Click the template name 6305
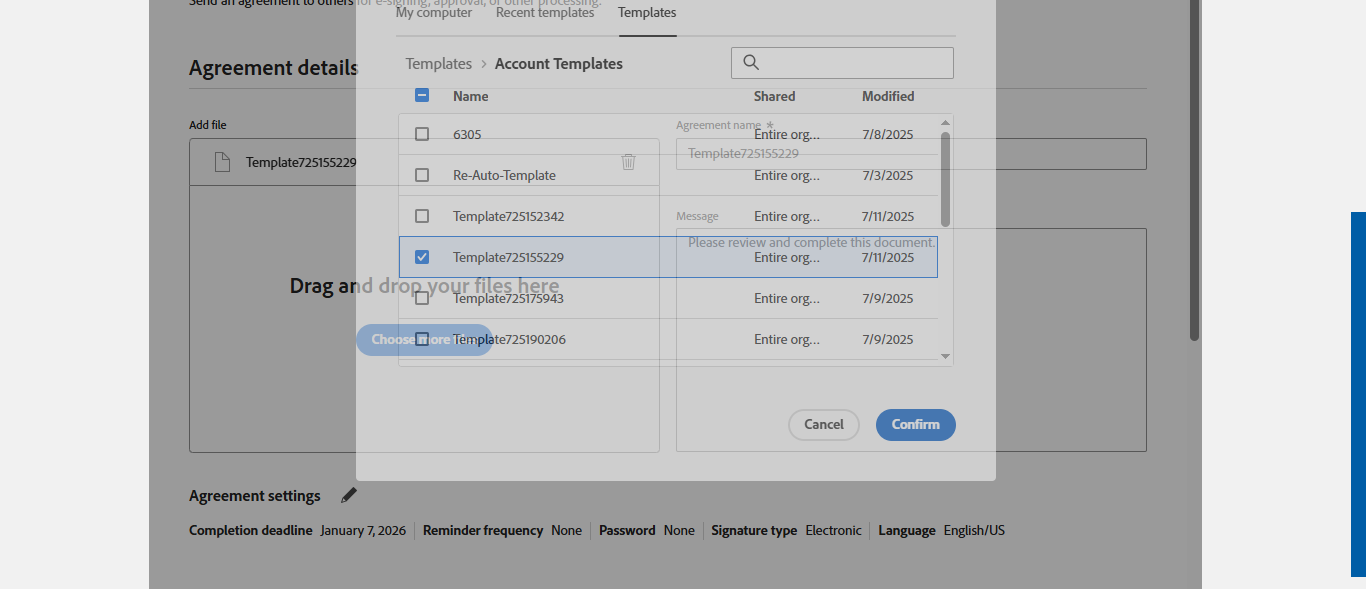1366x589 pixels. click(x=467, y=134)
